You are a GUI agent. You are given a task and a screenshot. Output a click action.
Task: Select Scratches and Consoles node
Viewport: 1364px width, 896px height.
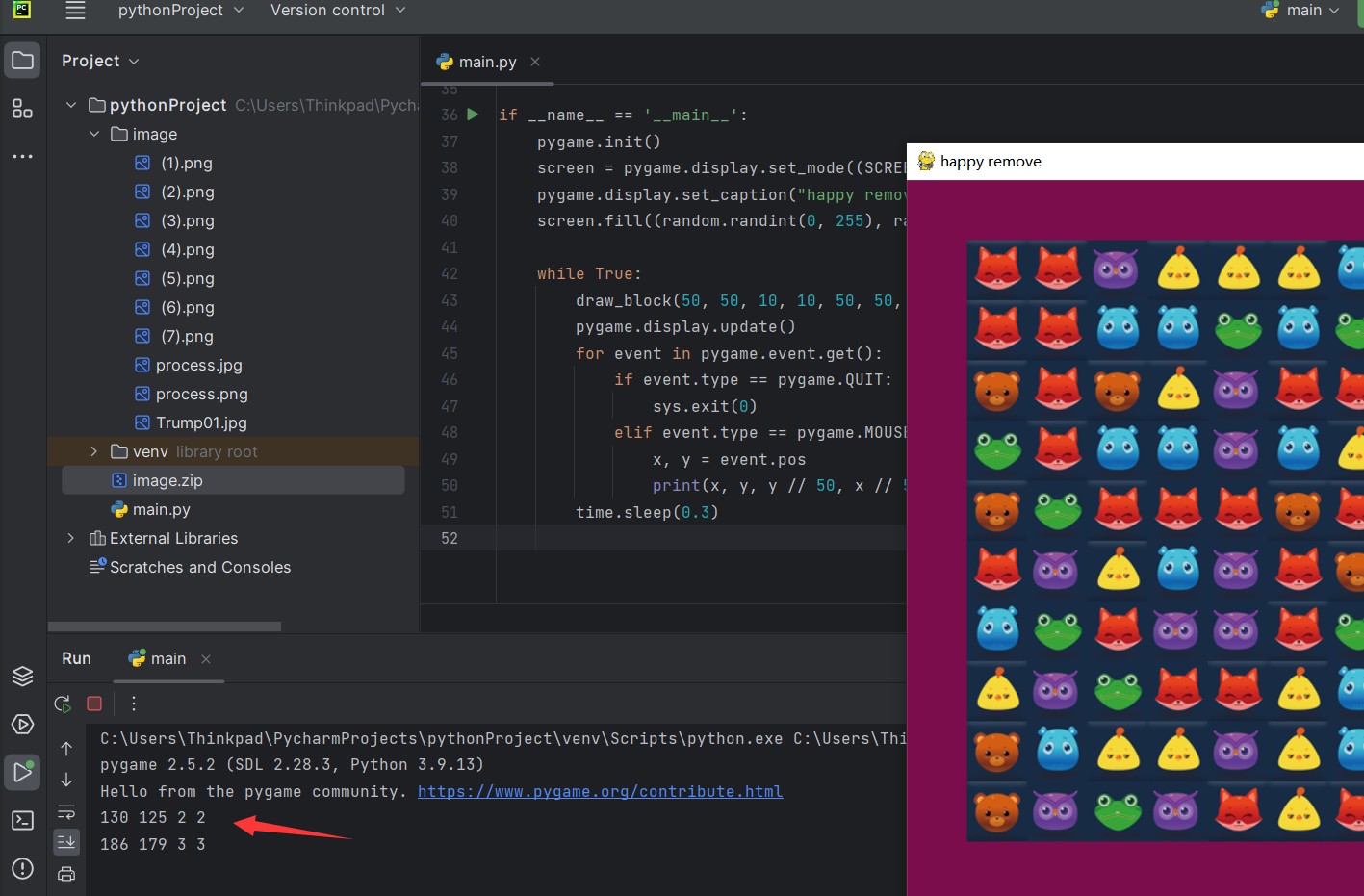(x=190, y=567)
